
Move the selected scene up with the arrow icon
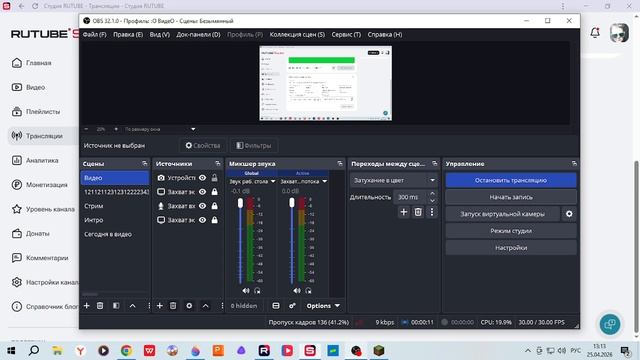coord(133,306)
